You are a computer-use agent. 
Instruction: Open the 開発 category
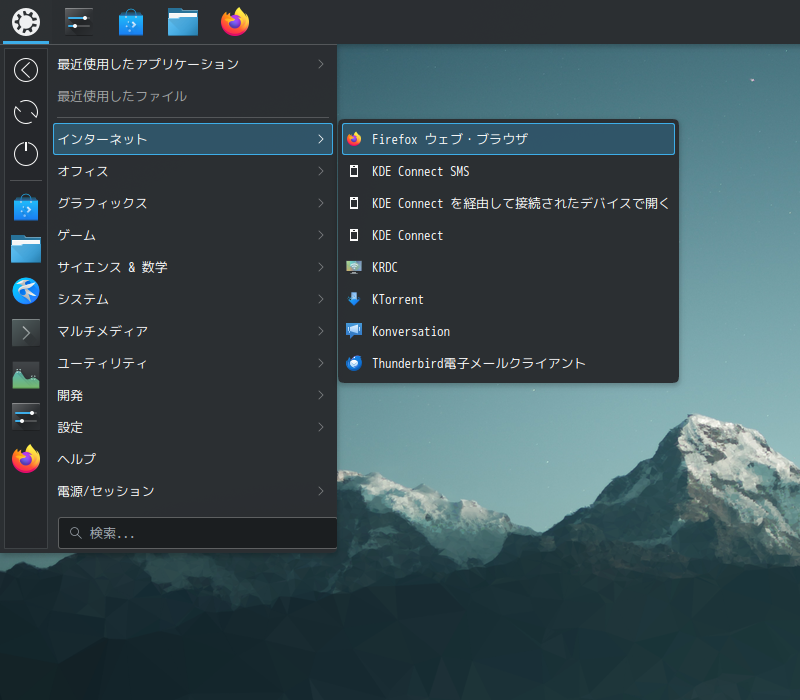[193, 395]
